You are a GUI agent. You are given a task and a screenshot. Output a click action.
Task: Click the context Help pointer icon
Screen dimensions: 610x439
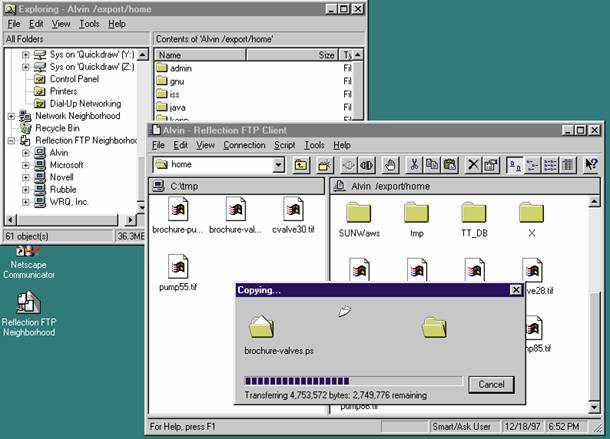tap(591, 165)
